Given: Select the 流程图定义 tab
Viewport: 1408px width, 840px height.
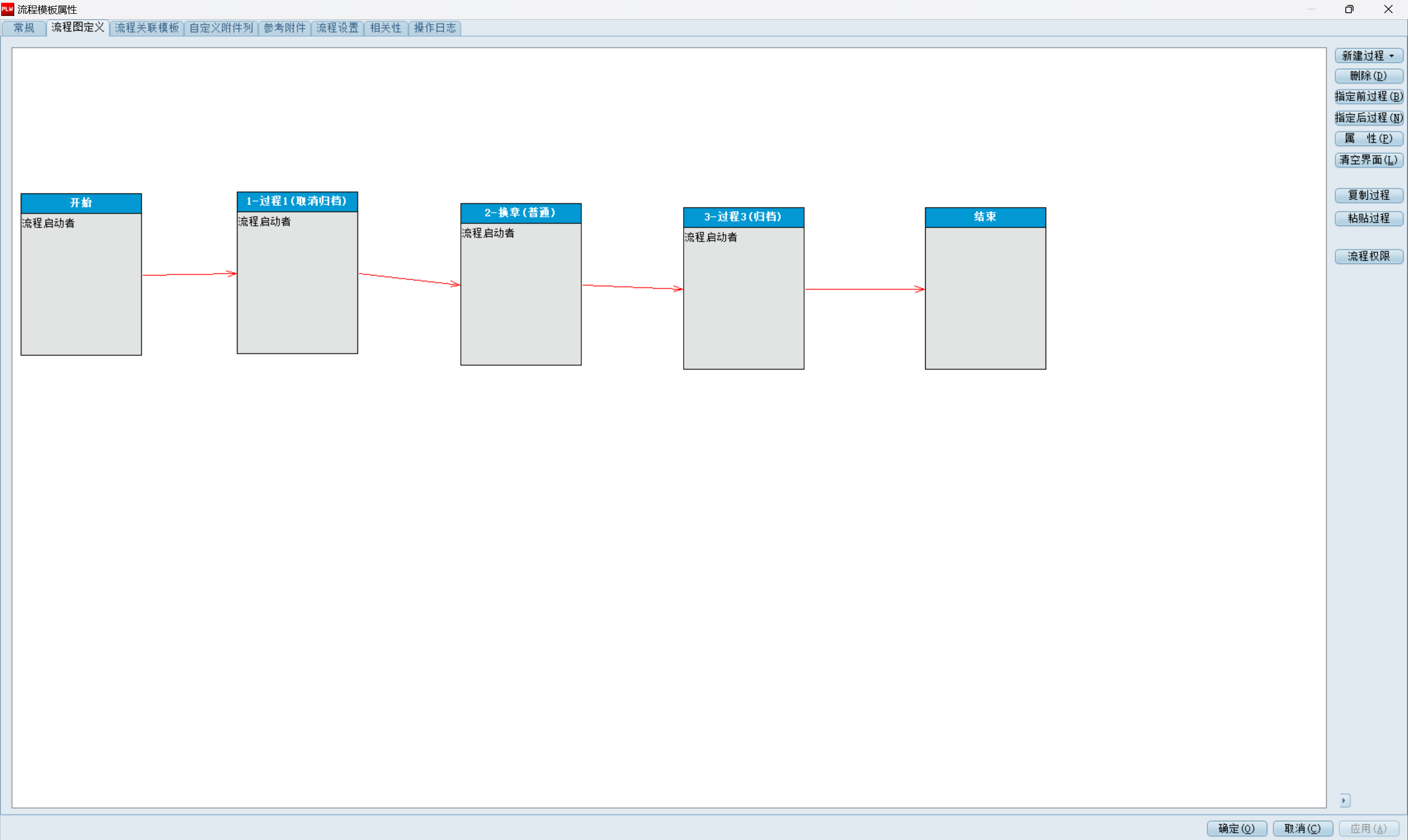Looking at the screenshot, I should tap(78, 27).
